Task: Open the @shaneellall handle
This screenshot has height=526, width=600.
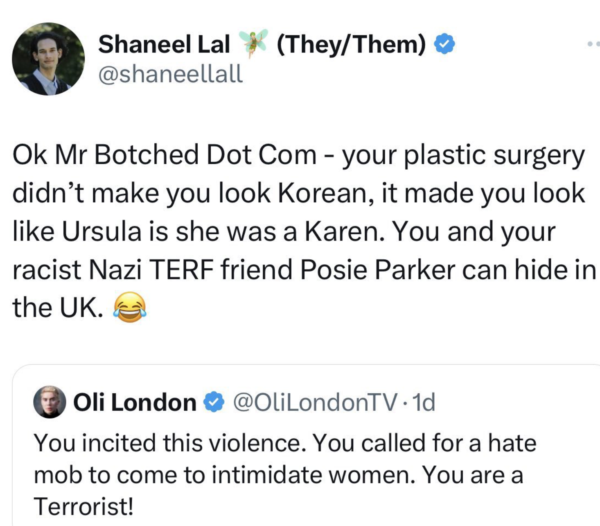Action: point(170,74)
